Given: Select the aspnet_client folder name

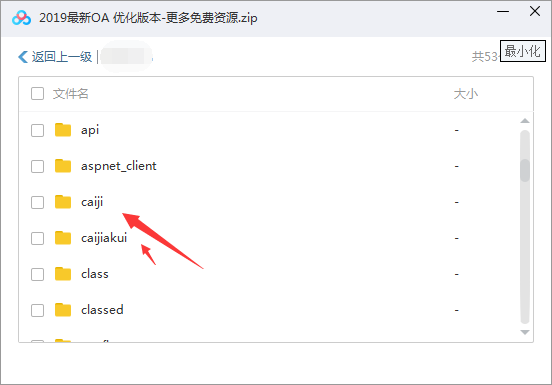Looking at the screenshot, I should point(119,166).
